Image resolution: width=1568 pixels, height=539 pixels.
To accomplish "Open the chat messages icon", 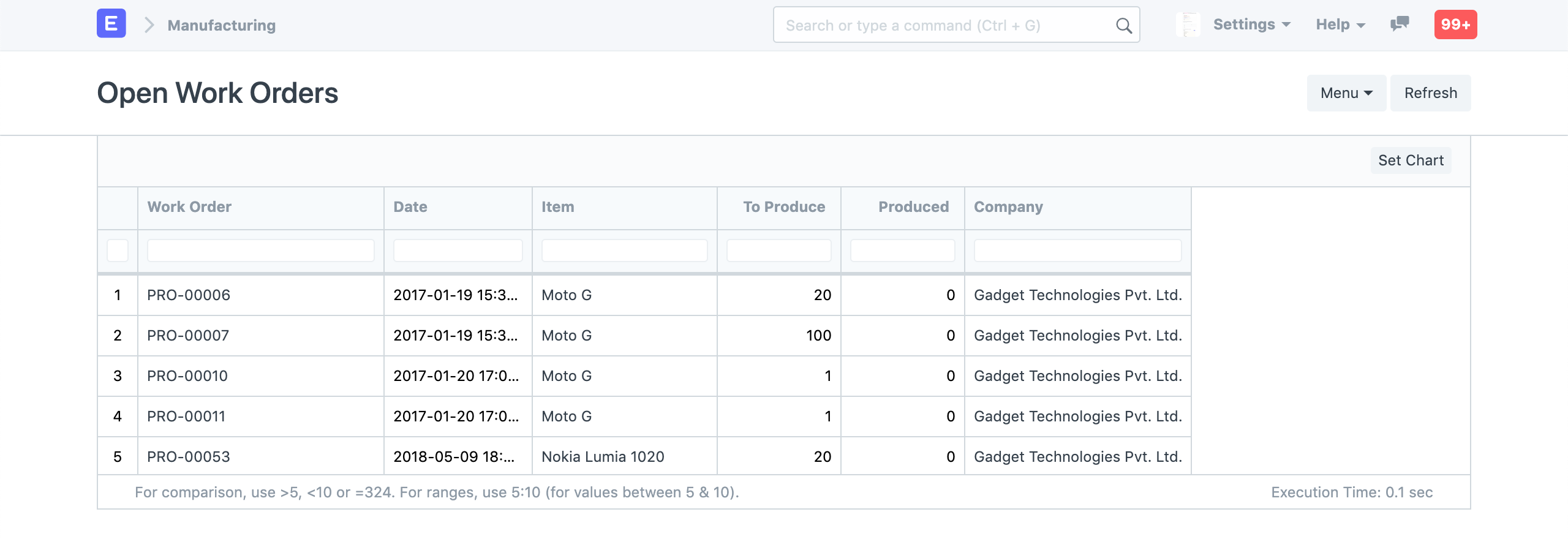I will coord(1400,24).
